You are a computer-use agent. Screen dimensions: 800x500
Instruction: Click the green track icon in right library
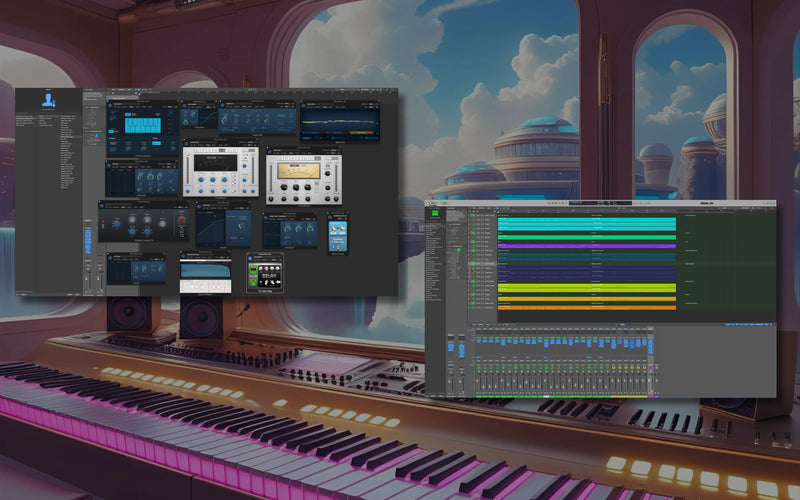pyautogui.click(x=433, y=214)
